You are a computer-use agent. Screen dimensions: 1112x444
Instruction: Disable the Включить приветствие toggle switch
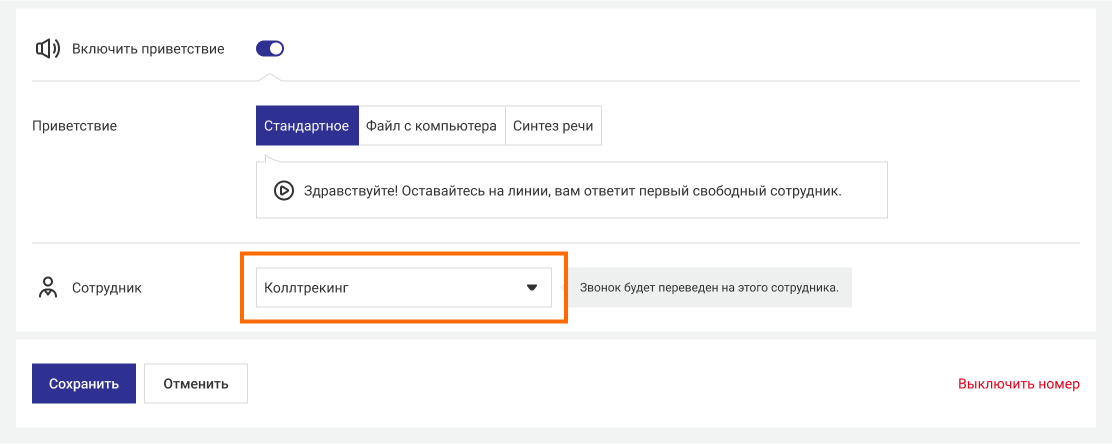pyautogui.click(x=270, y=48)
